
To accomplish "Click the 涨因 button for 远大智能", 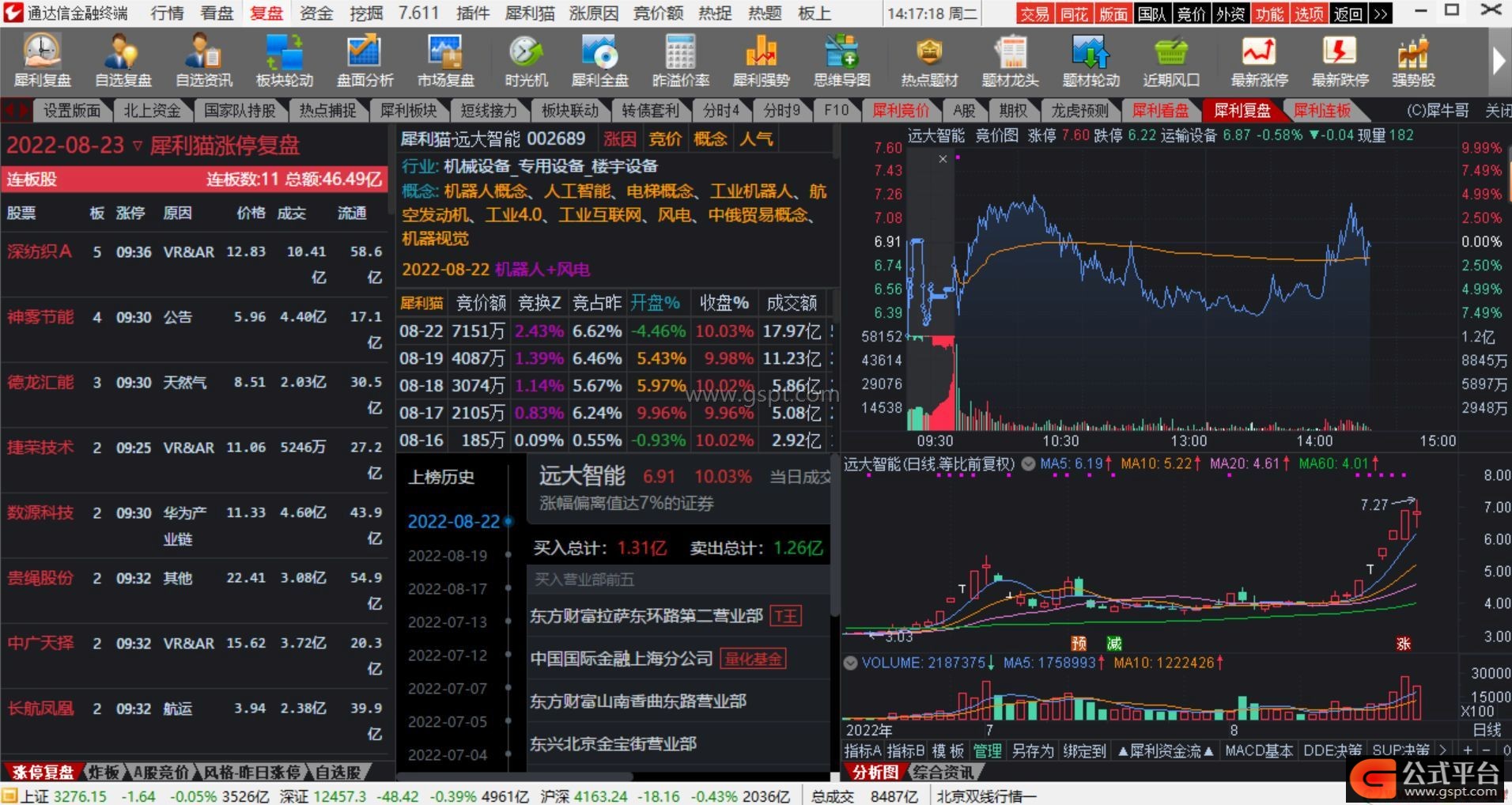I will click(x=619, y=139).
